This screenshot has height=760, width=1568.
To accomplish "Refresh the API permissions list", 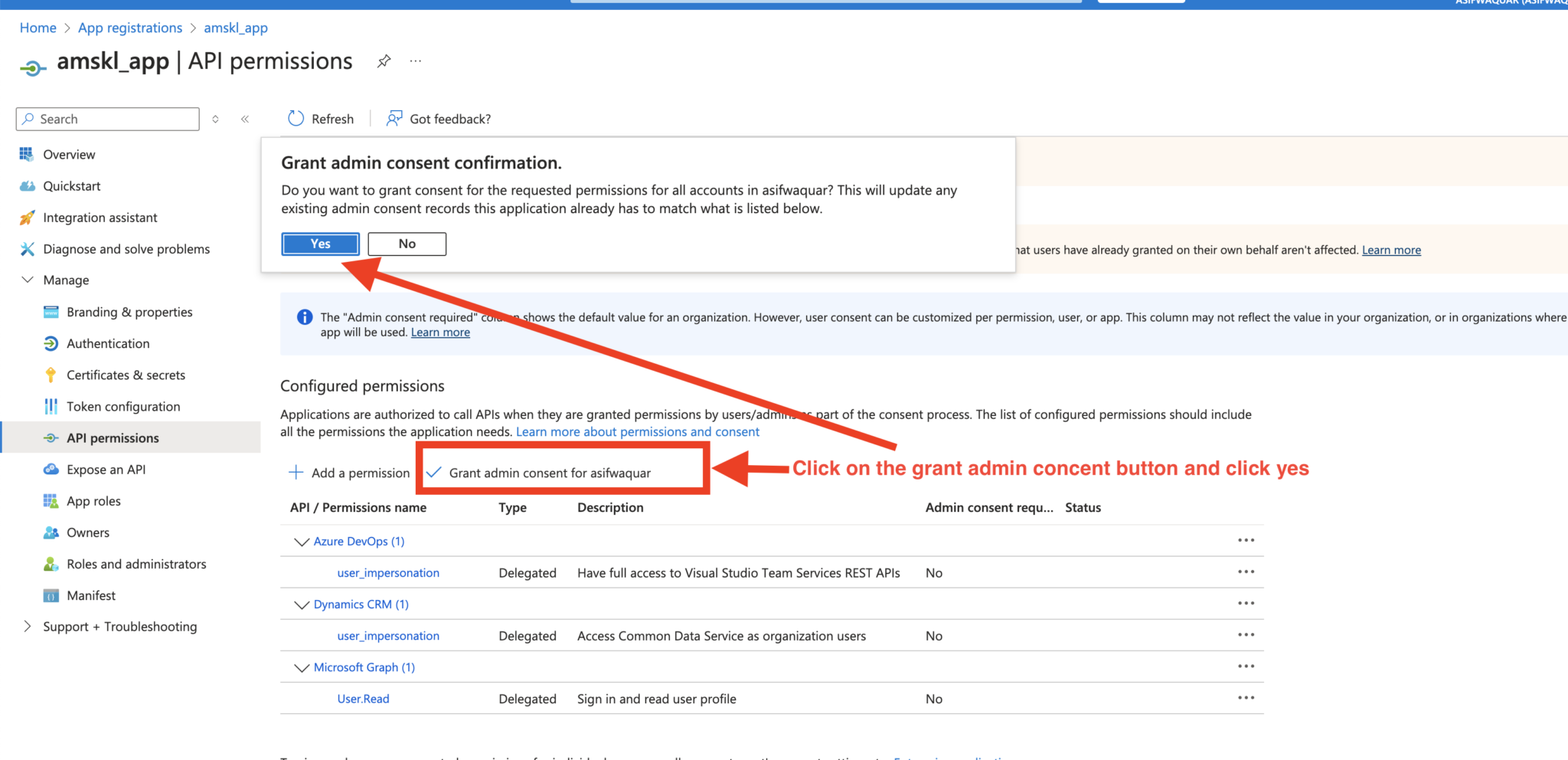I will click(321, 119).
